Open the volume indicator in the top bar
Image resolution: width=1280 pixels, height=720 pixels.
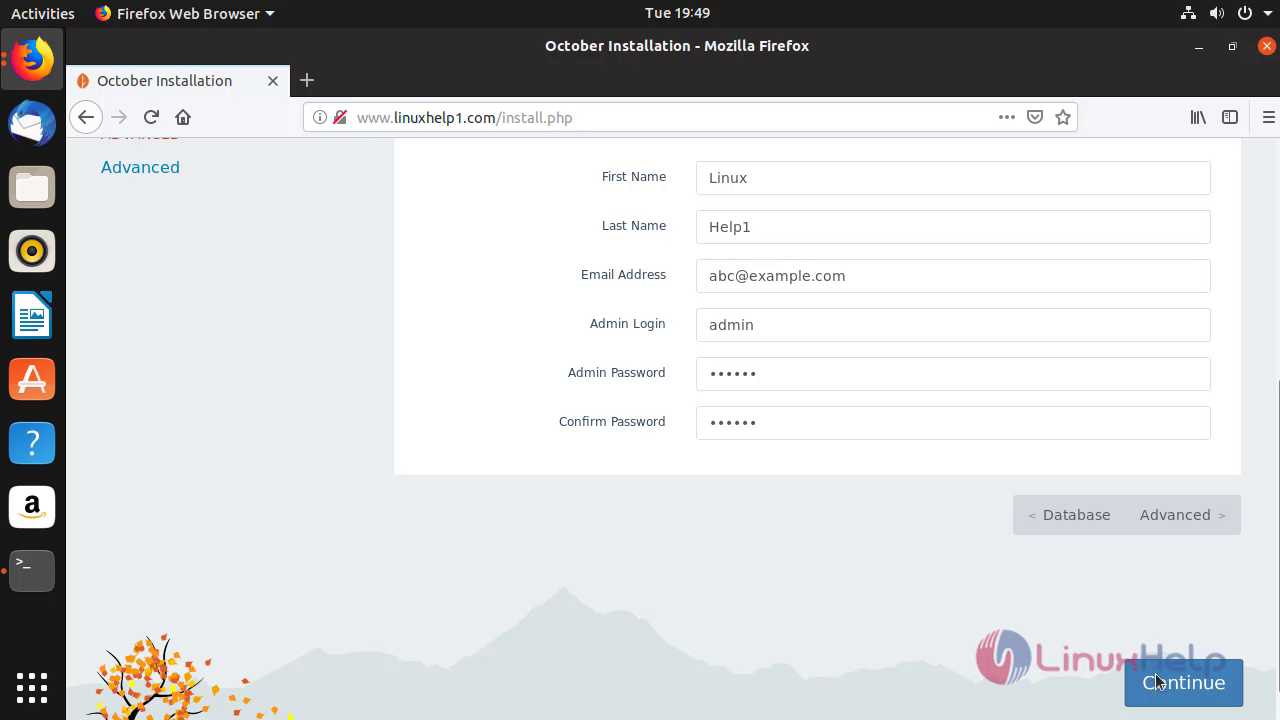pyautogui.click(x=1216, y=13)
